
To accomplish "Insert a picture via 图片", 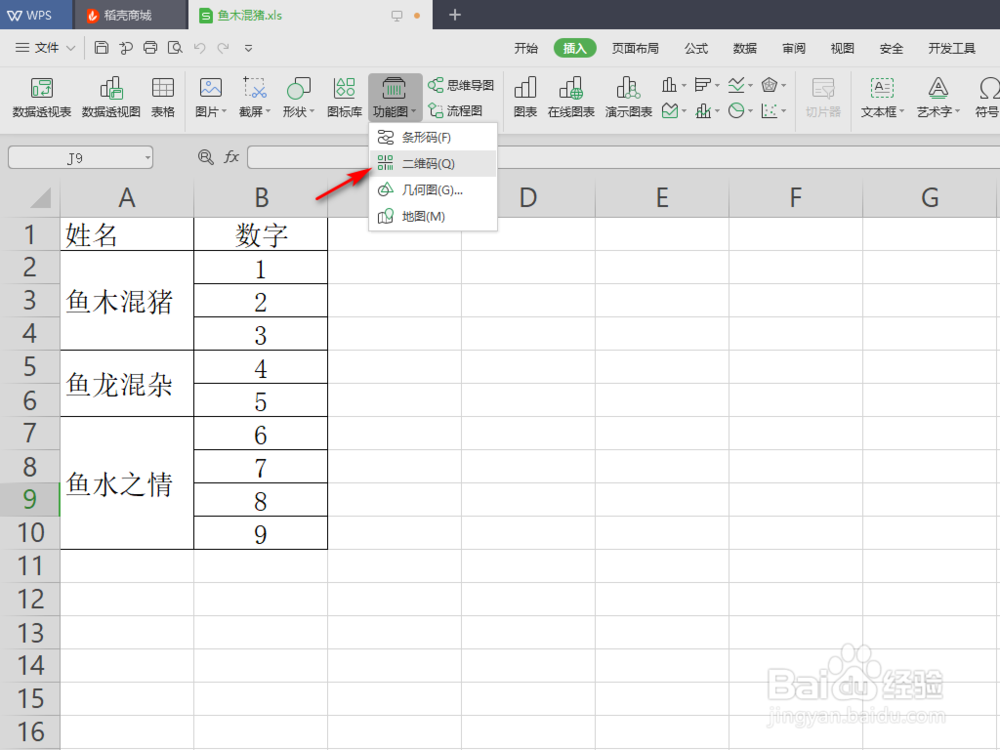I will tap(210, 97).
